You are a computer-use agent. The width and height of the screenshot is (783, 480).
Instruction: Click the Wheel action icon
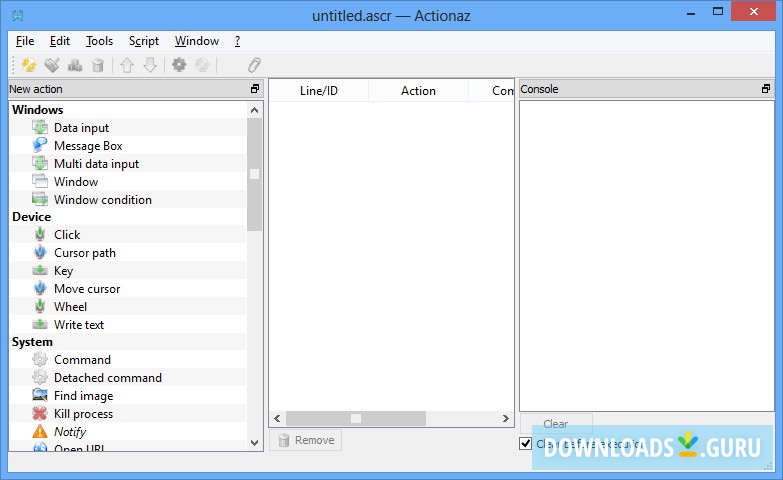[x=40, y=306]
